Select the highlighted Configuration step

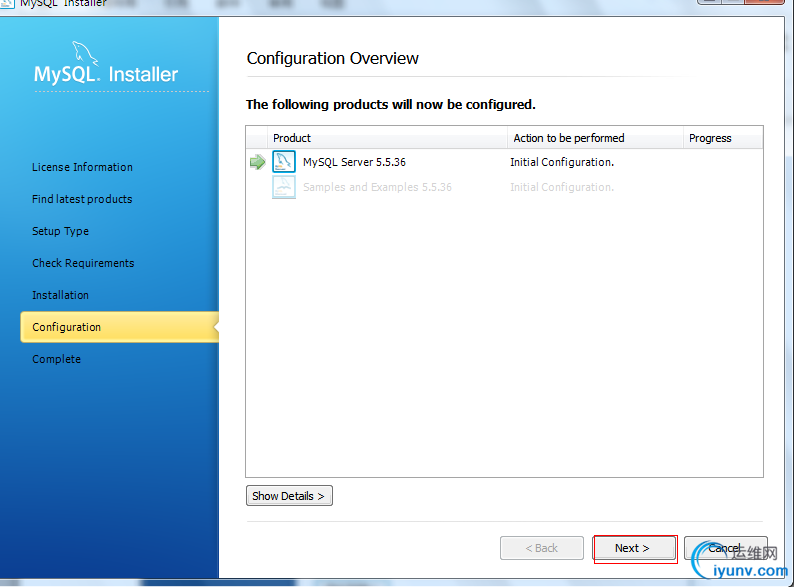[120, 327]
